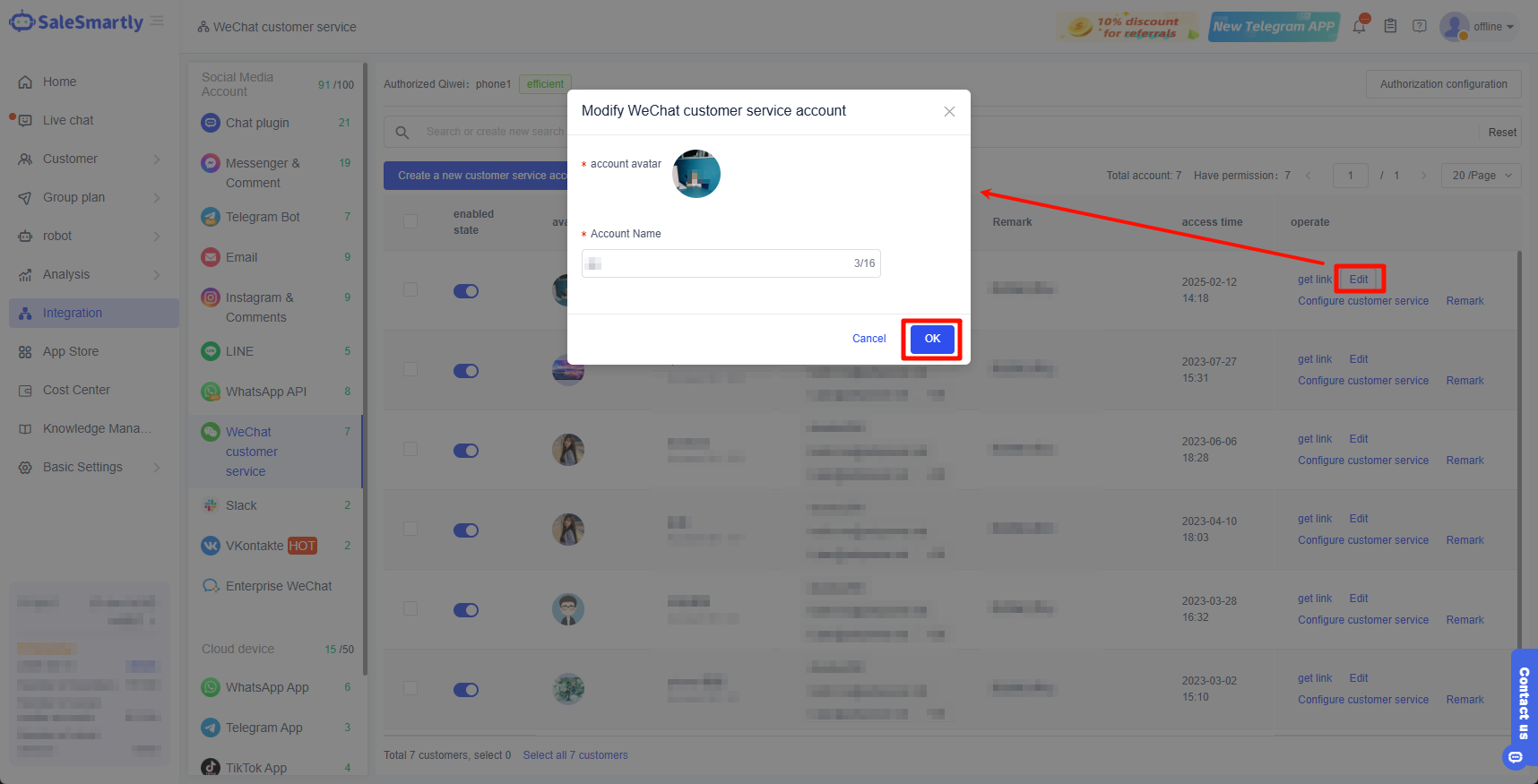
Task: Open the Contact us chat bubble icon
Action: click(1516, 757)
